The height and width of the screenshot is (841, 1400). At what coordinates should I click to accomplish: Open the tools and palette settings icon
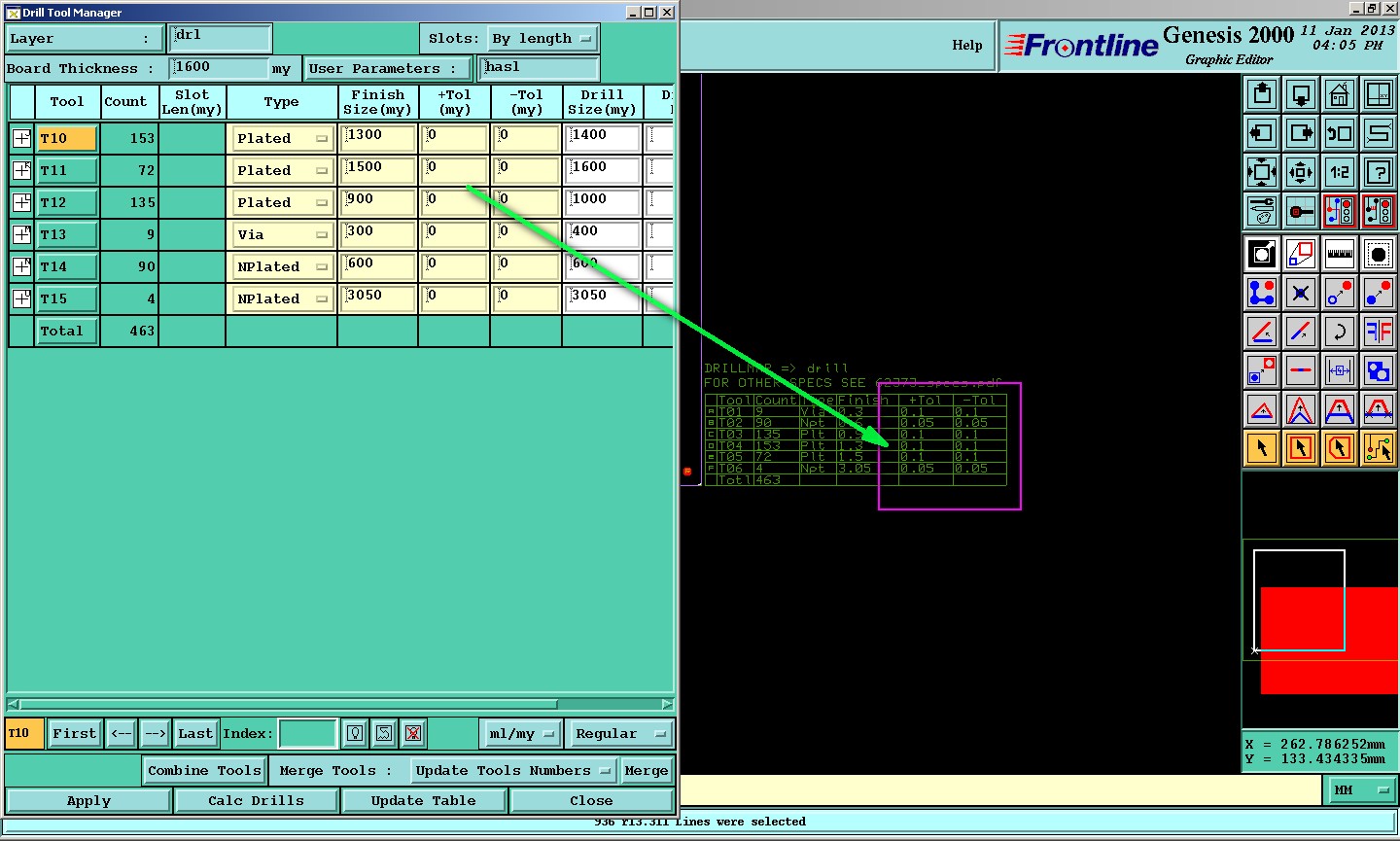point(1262,211)
